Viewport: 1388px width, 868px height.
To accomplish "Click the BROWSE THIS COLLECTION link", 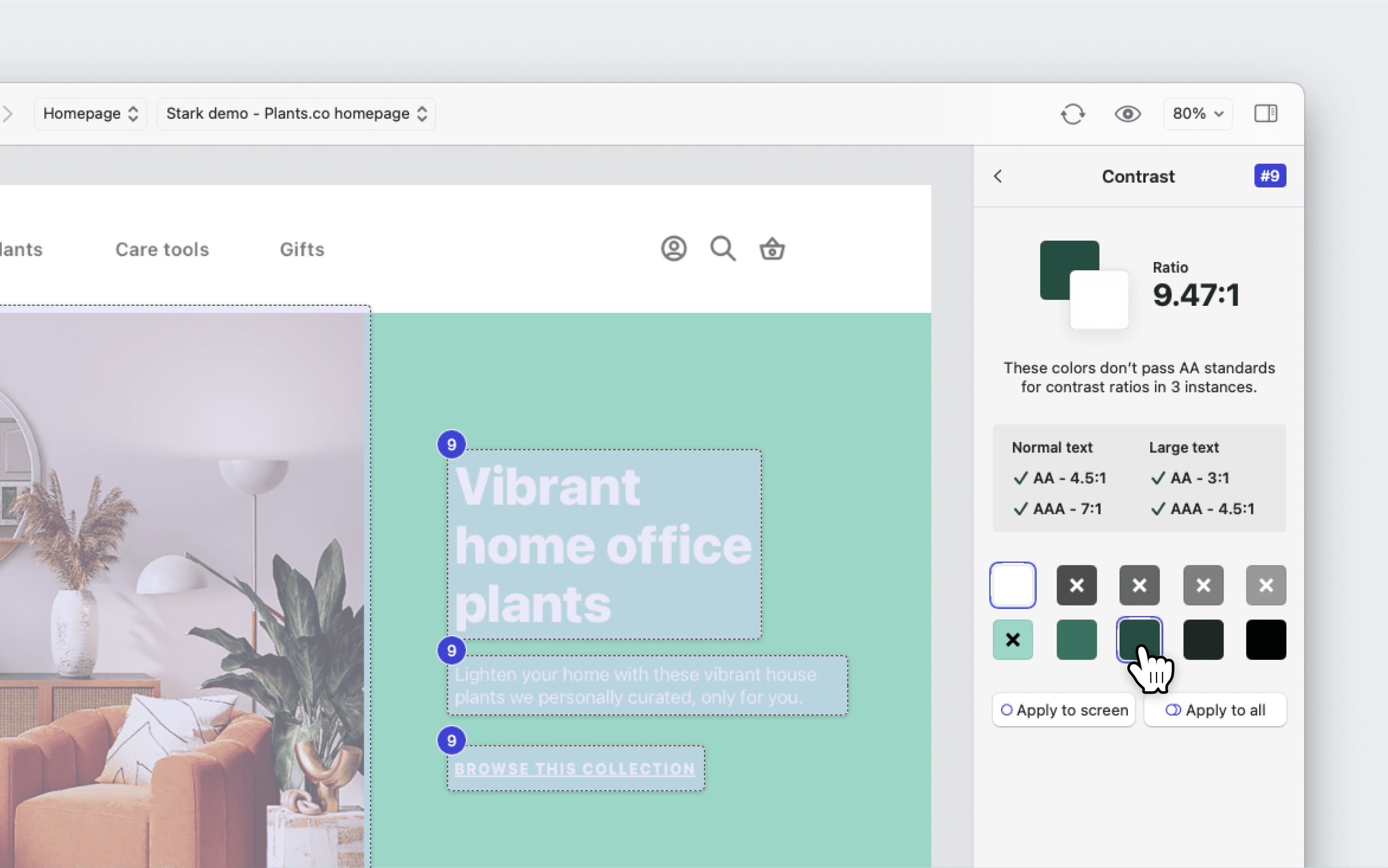I will pos(575,769).
